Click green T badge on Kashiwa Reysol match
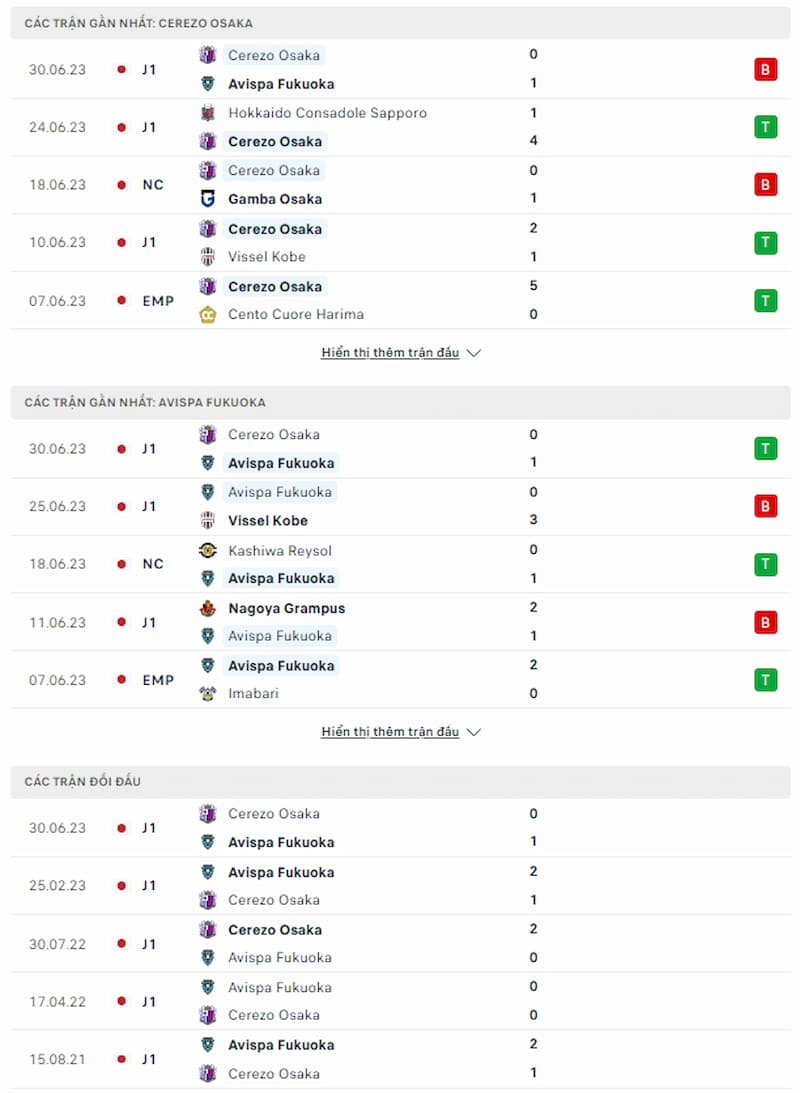800x1093 pixels. (x=765, y=564)
